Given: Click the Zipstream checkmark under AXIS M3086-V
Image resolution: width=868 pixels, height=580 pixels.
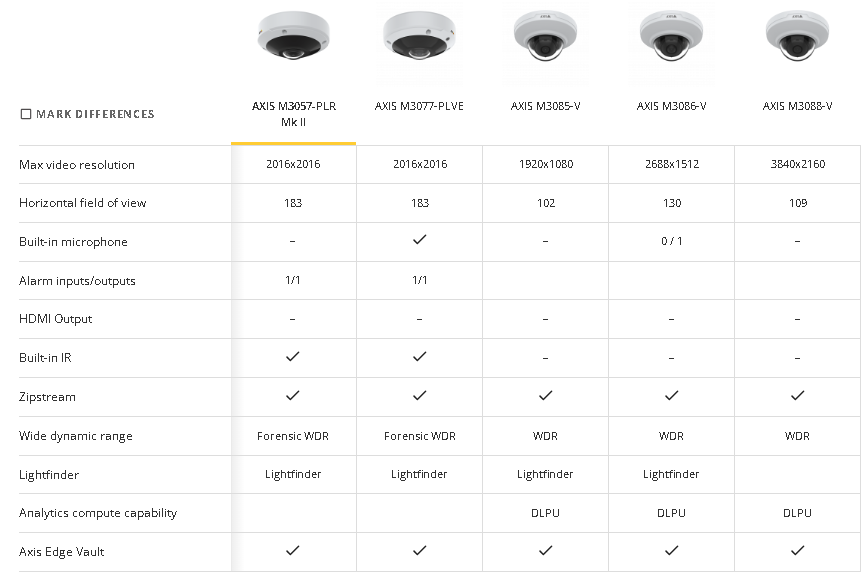Looking at the screenshot, I should pyautogui.click(x=671, y=396).
